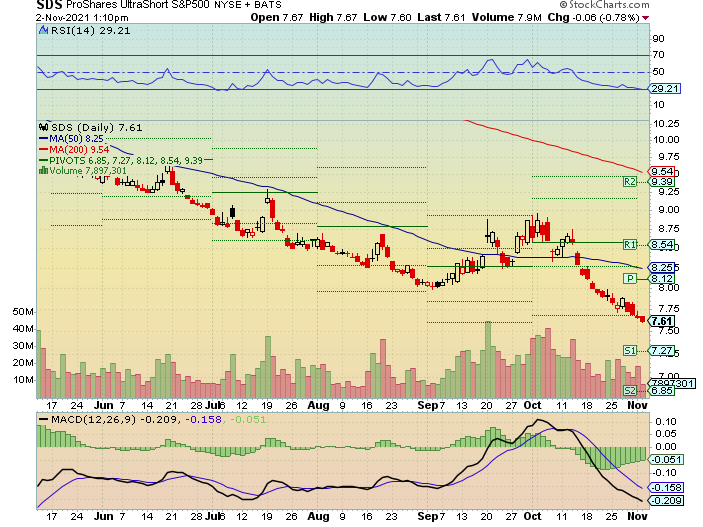Click the Chg -0.06 (-0.78%) value
Viewport: 703px width, 527px height.
tap(594, 17)
